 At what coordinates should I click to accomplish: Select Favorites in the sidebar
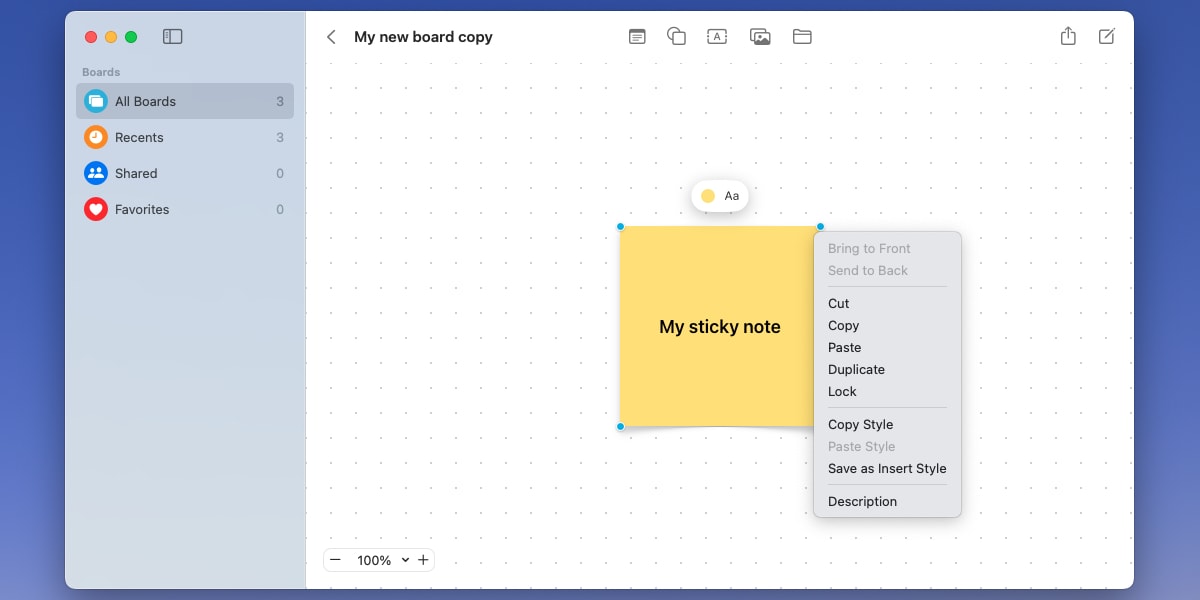click(x=142, y=209)
